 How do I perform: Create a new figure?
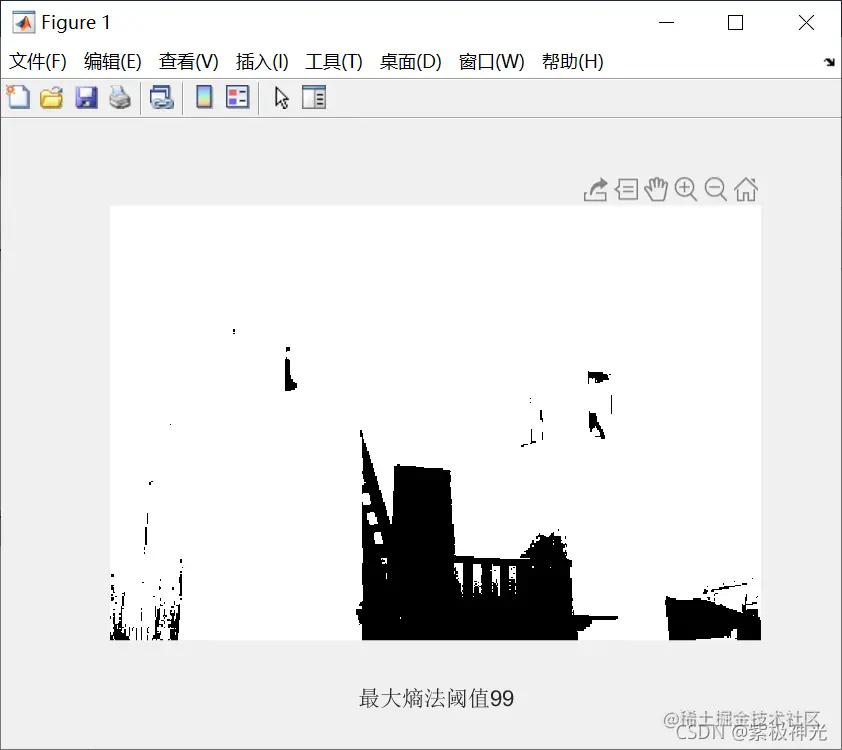[17, 97]
